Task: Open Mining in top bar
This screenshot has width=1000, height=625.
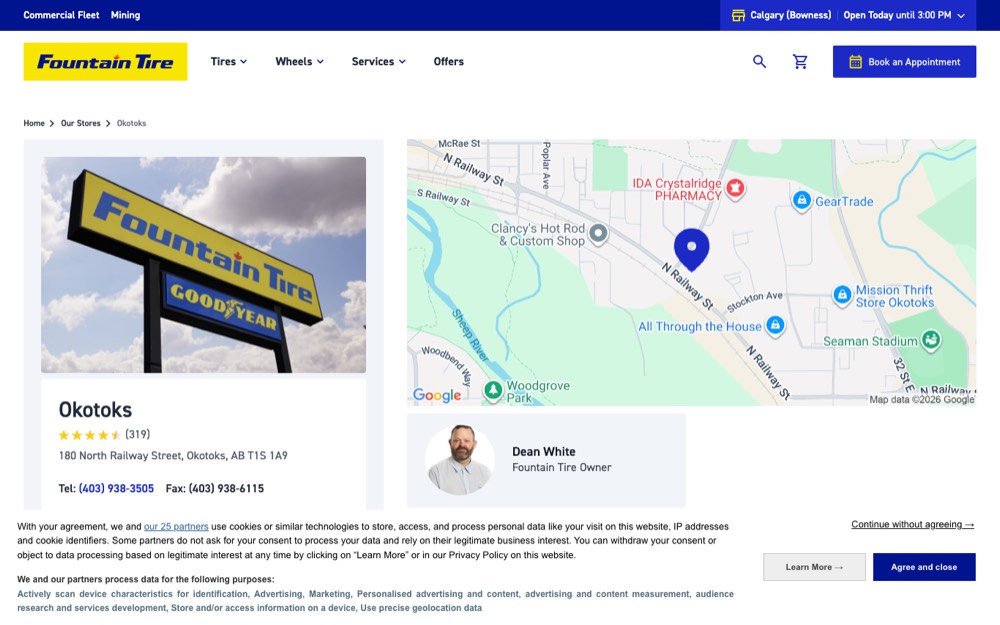Action: 125,15
